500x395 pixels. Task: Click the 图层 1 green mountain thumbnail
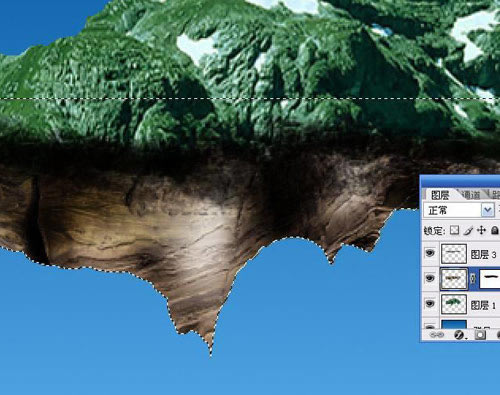click(x=454, y=304)
